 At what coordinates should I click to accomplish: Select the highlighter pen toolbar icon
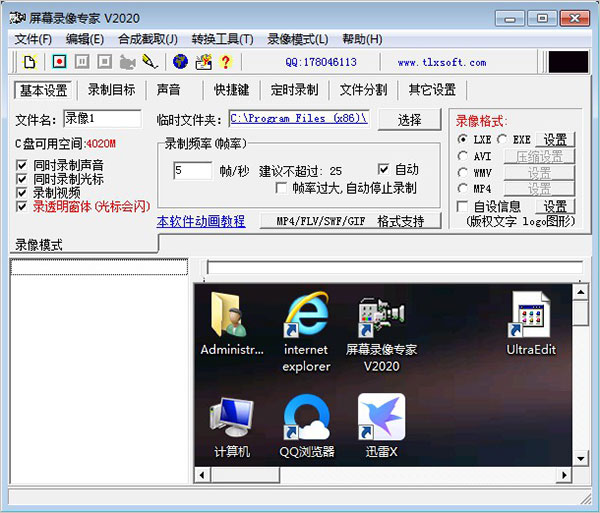(150, 62)
